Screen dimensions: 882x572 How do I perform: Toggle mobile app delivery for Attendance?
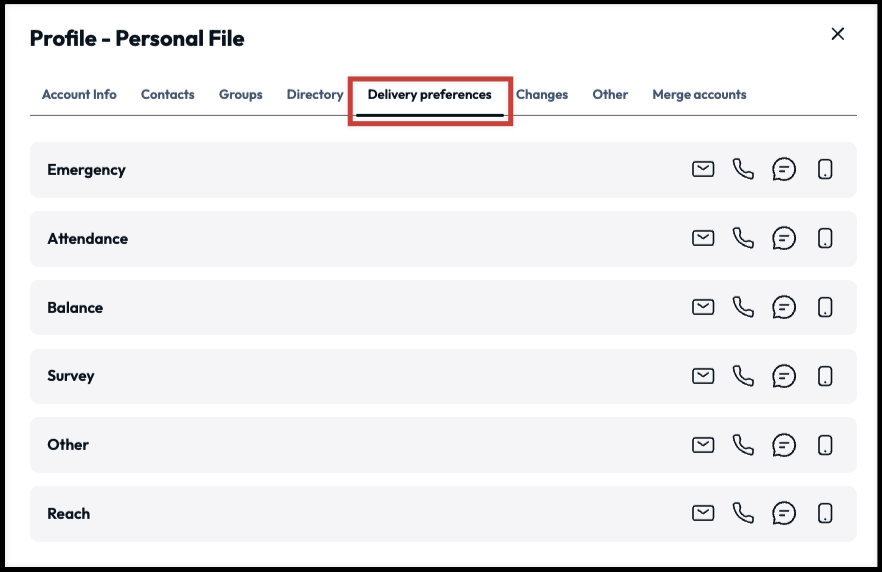pyautogui.click(x=825, y=238)
